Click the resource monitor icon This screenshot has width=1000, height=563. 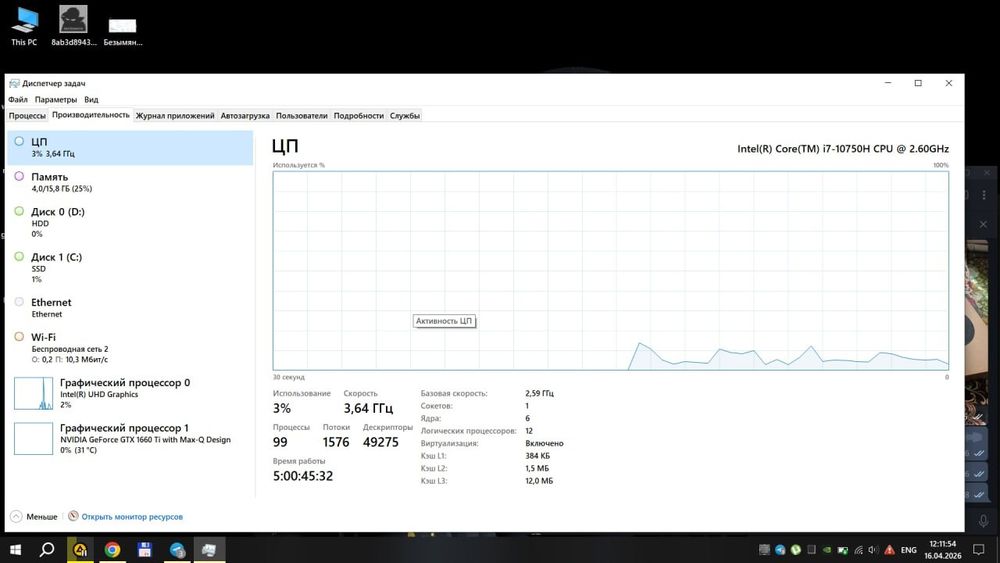73,516
